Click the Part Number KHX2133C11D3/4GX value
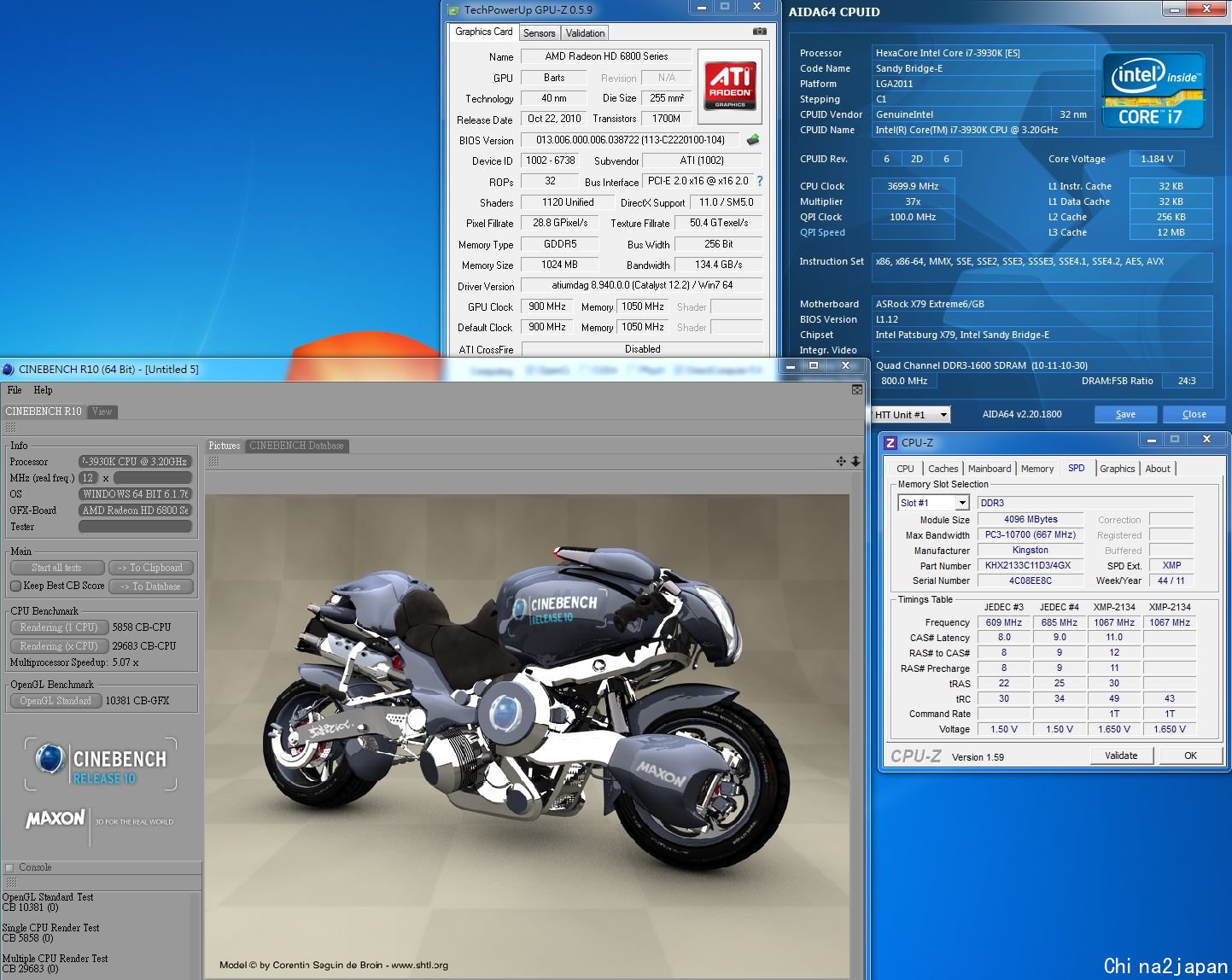Image resolution: width=1232 pixels, height=980 pixels. tap(1031, 565)
